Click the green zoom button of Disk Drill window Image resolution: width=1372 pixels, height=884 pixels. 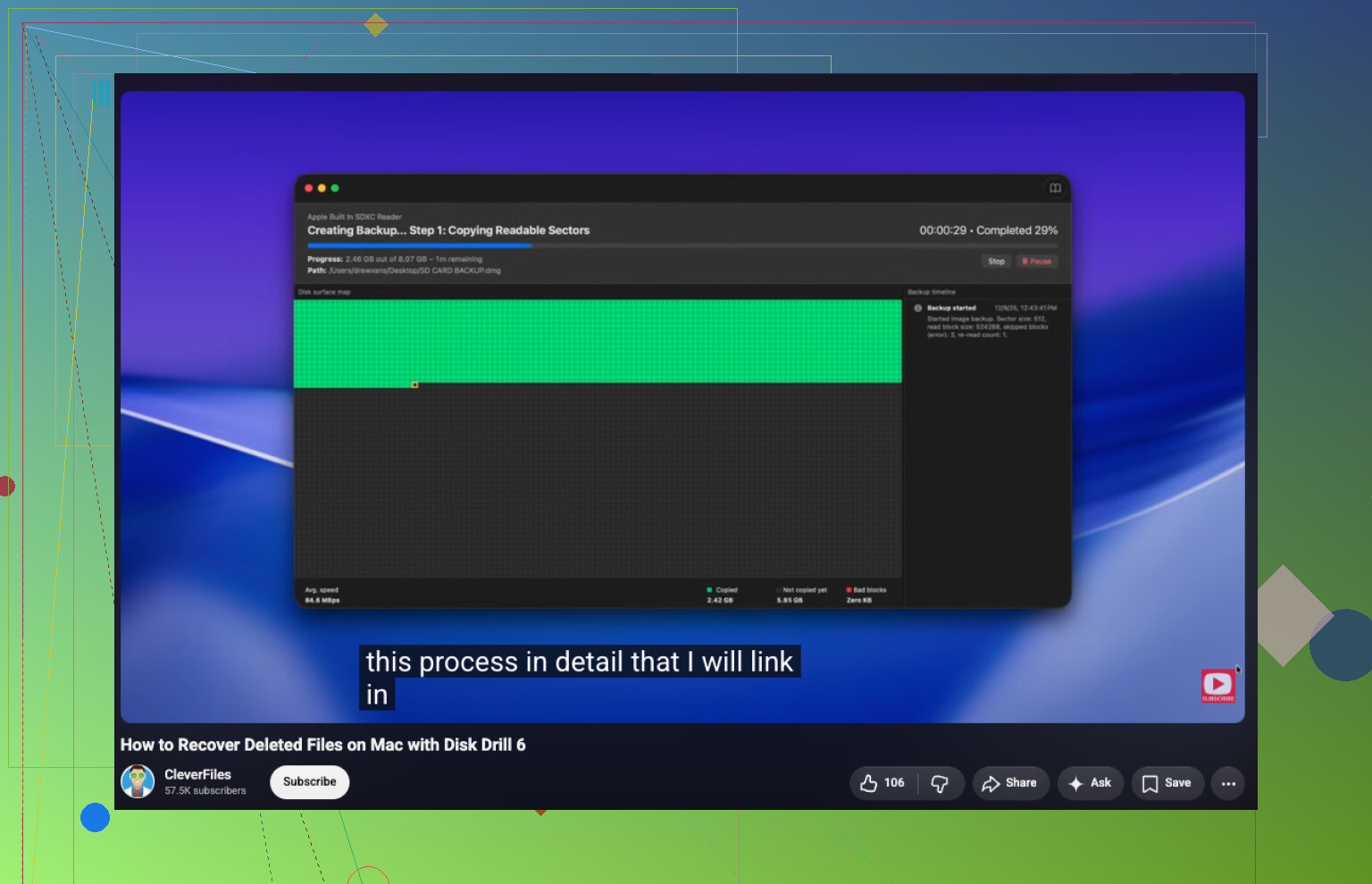[x=335, y=188]
